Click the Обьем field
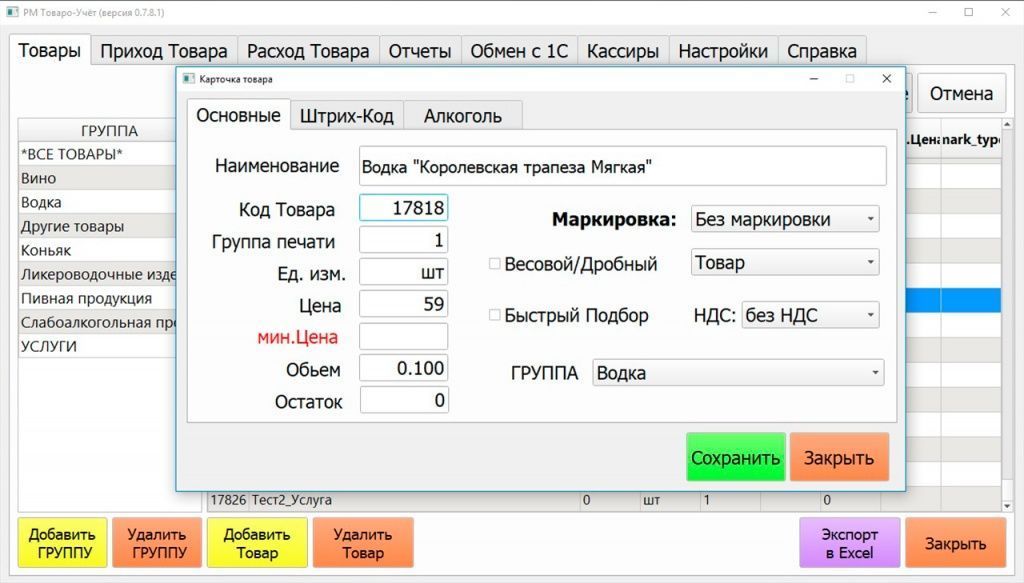1024x583 pixels. tap(404, 368)
